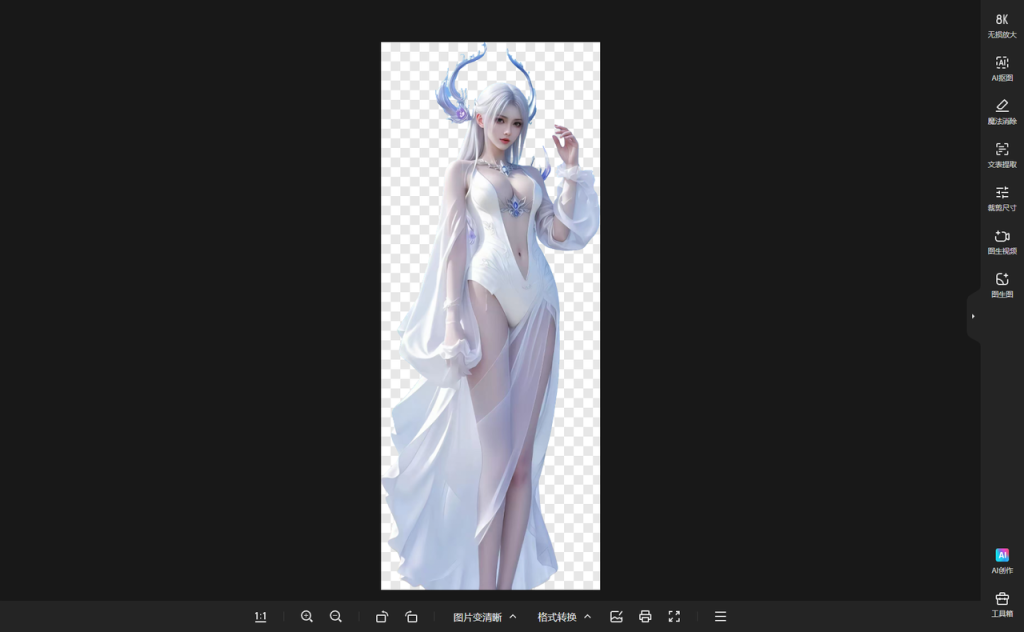The height and width of the screenshot is (632, 1024).
Task: Open the crop size (裁剪尺寸) tool
Action: coord(1002,198)
